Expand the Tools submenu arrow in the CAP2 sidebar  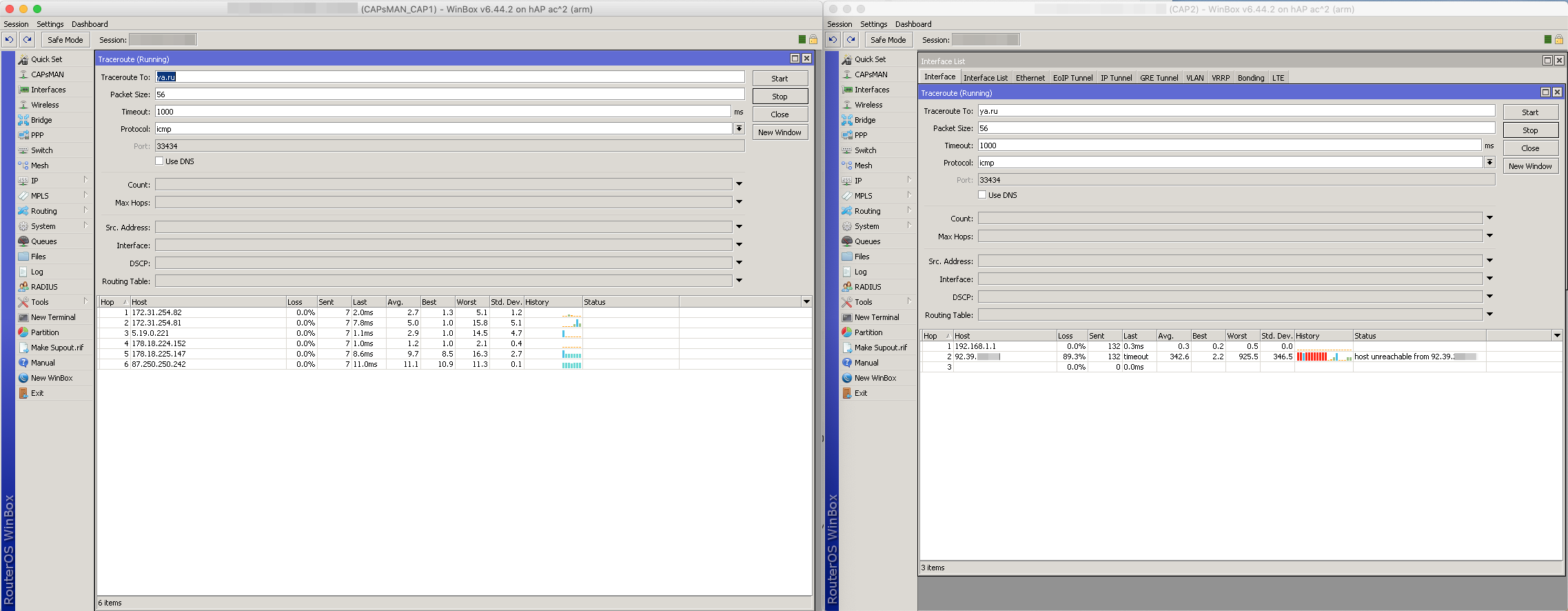909,301
